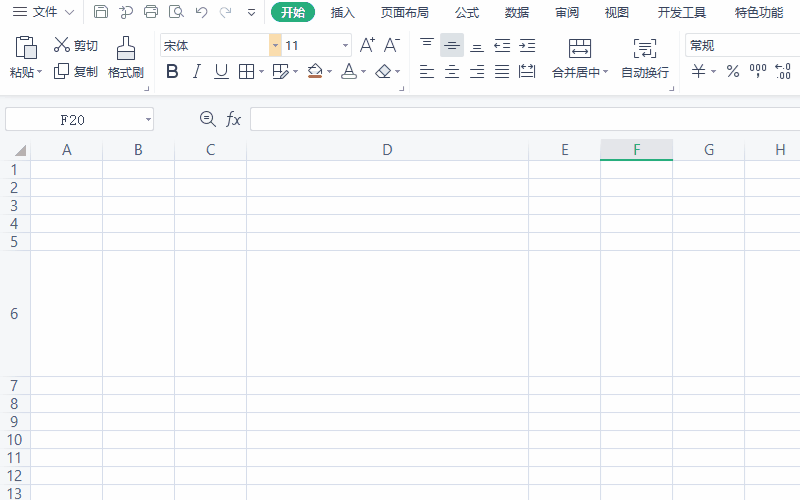800x500 pixels.
Task: Activate the 格式刷 format painter
Action: (126, 57)
